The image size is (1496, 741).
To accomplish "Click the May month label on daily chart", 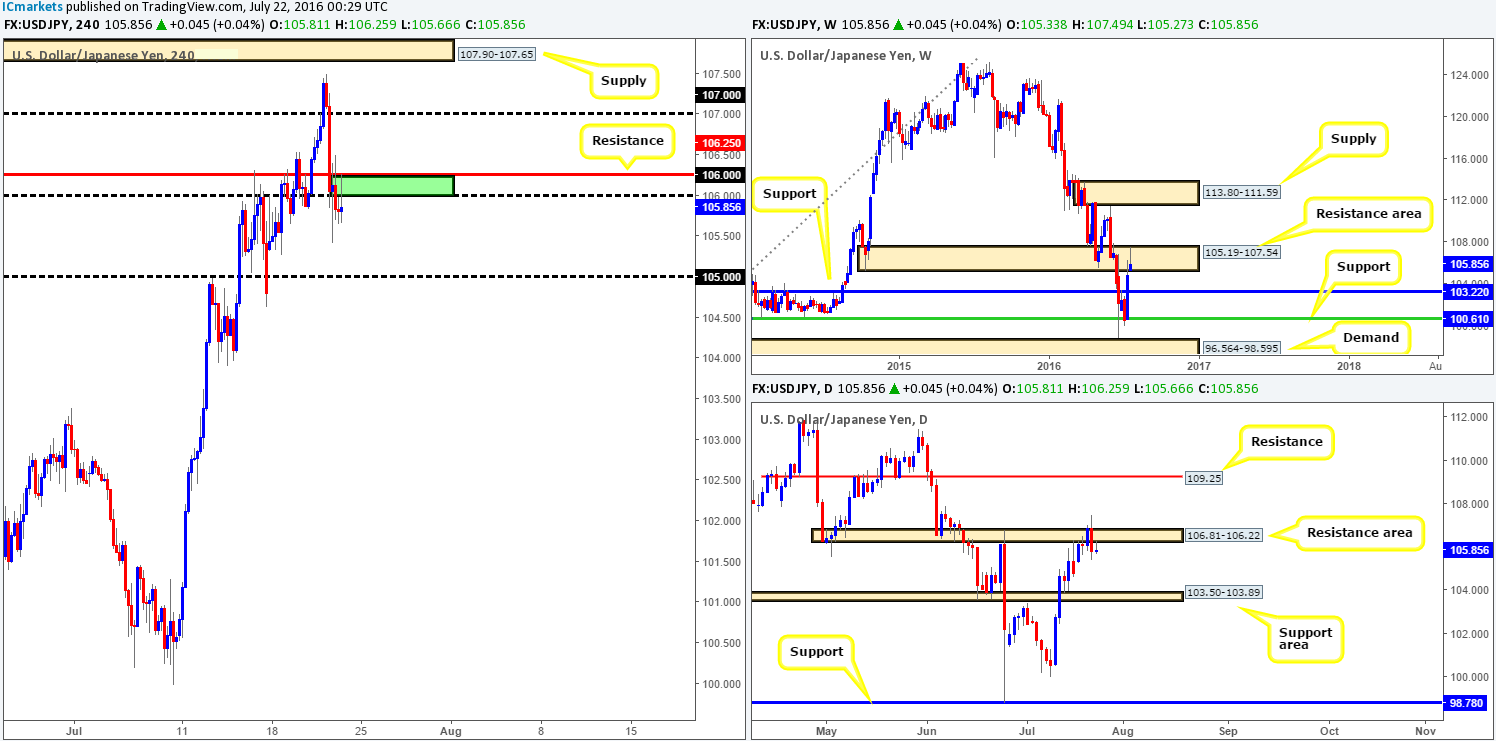I will pos(826,729).
